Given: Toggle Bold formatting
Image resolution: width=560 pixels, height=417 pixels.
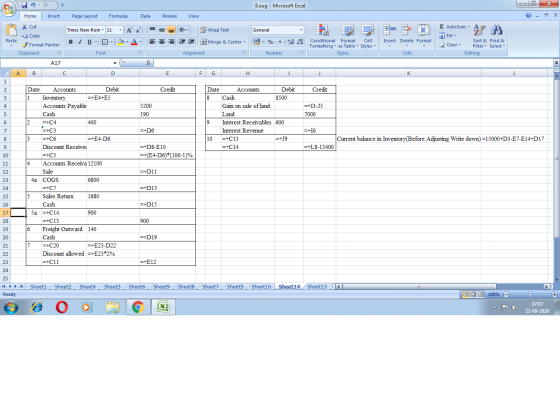Looking at the screenshot, I should 71,42.
